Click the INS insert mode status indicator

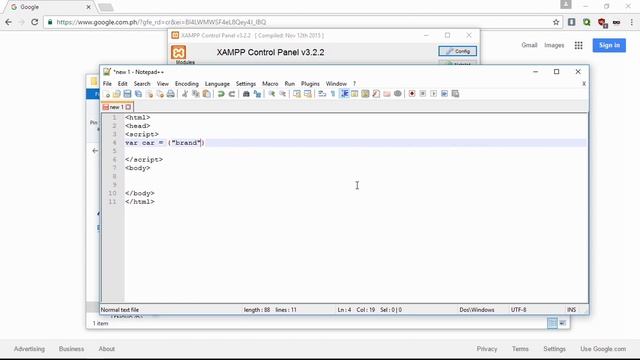coord(571,310)
